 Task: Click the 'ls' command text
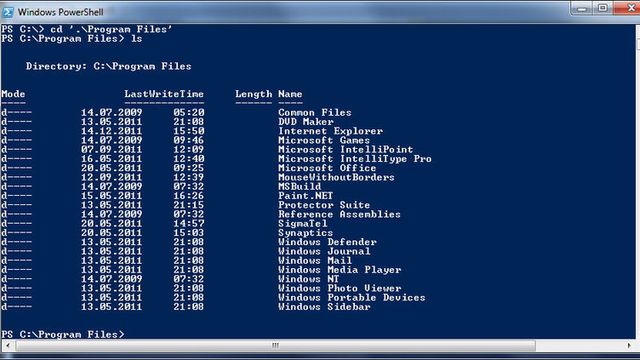click(x=136, y=39)
